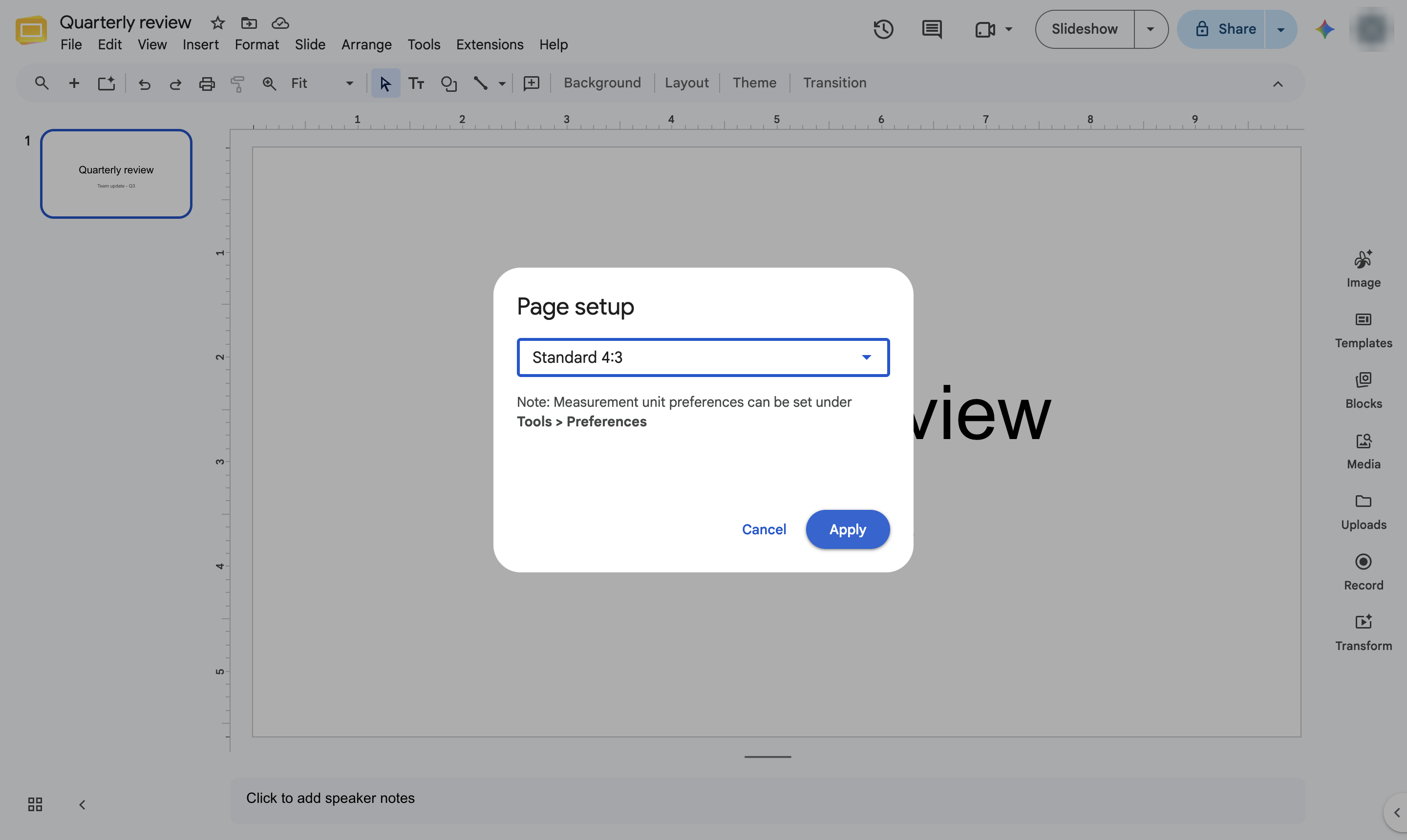Viewport: 1407px width, 840px height.
Task: Switch to grid view icon
Action: tap(35, 804)
